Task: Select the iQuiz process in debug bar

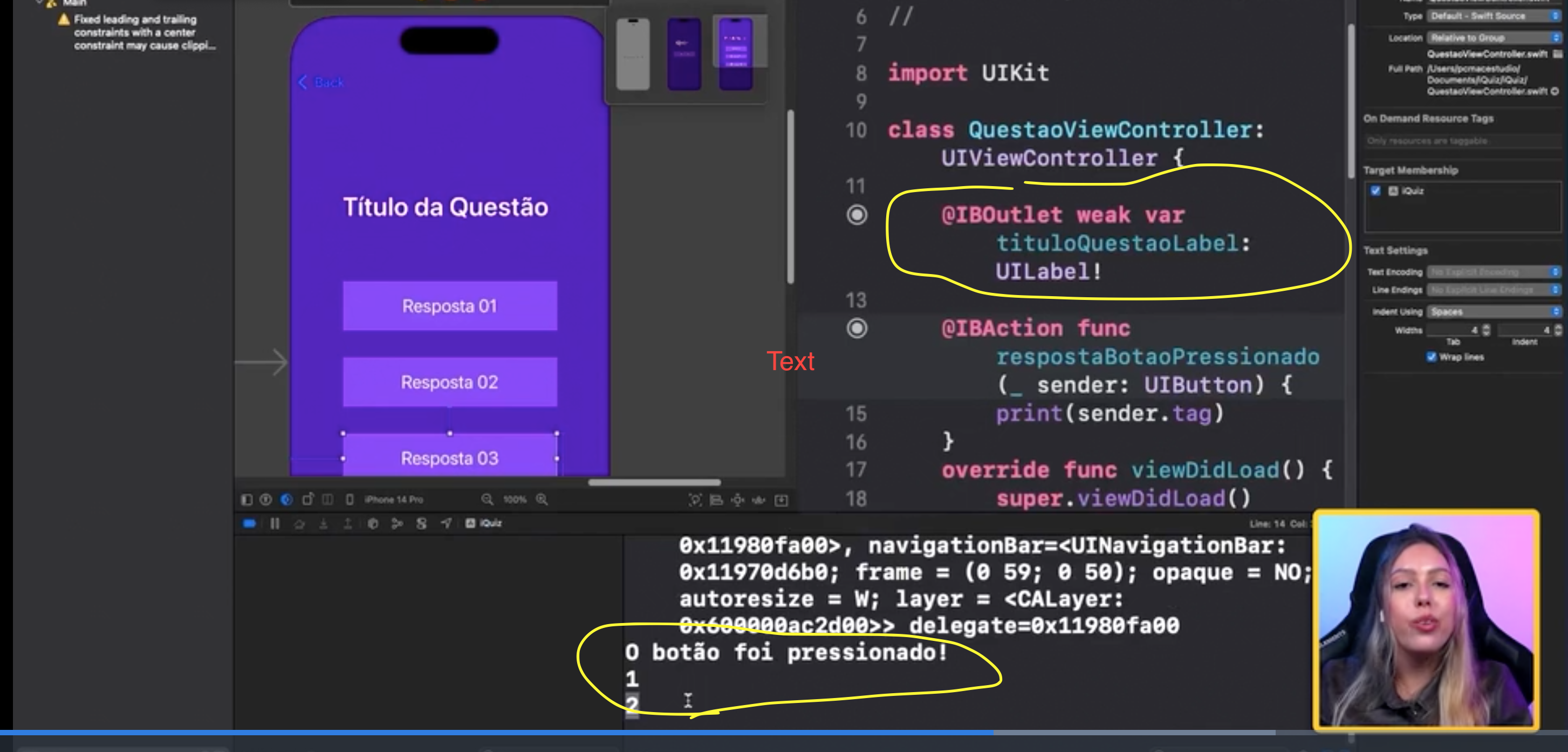Action: click(484, 524)
